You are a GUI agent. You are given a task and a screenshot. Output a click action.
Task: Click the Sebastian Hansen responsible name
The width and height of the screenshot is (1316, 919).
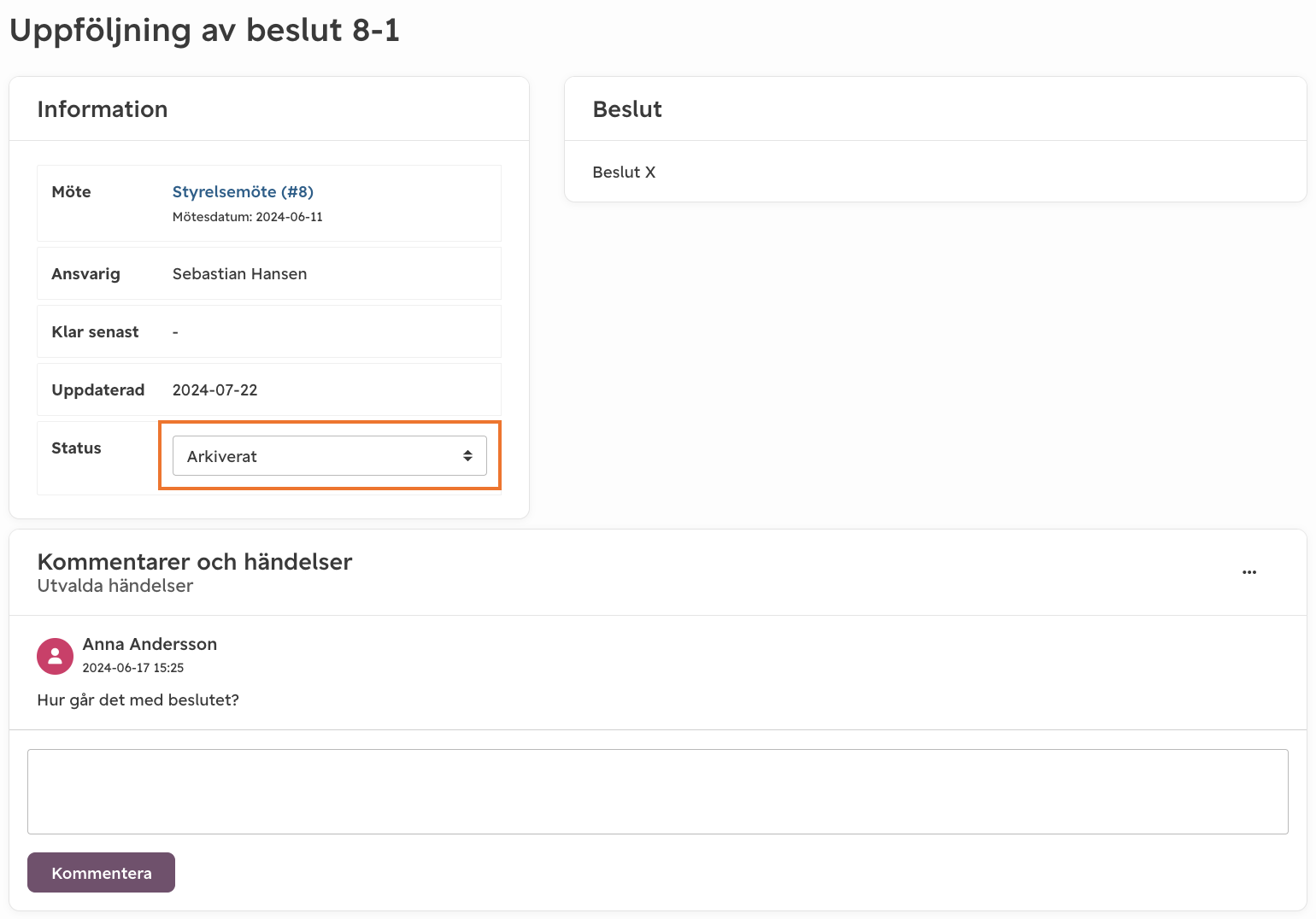pyautogui.click(x=239, y=274)
